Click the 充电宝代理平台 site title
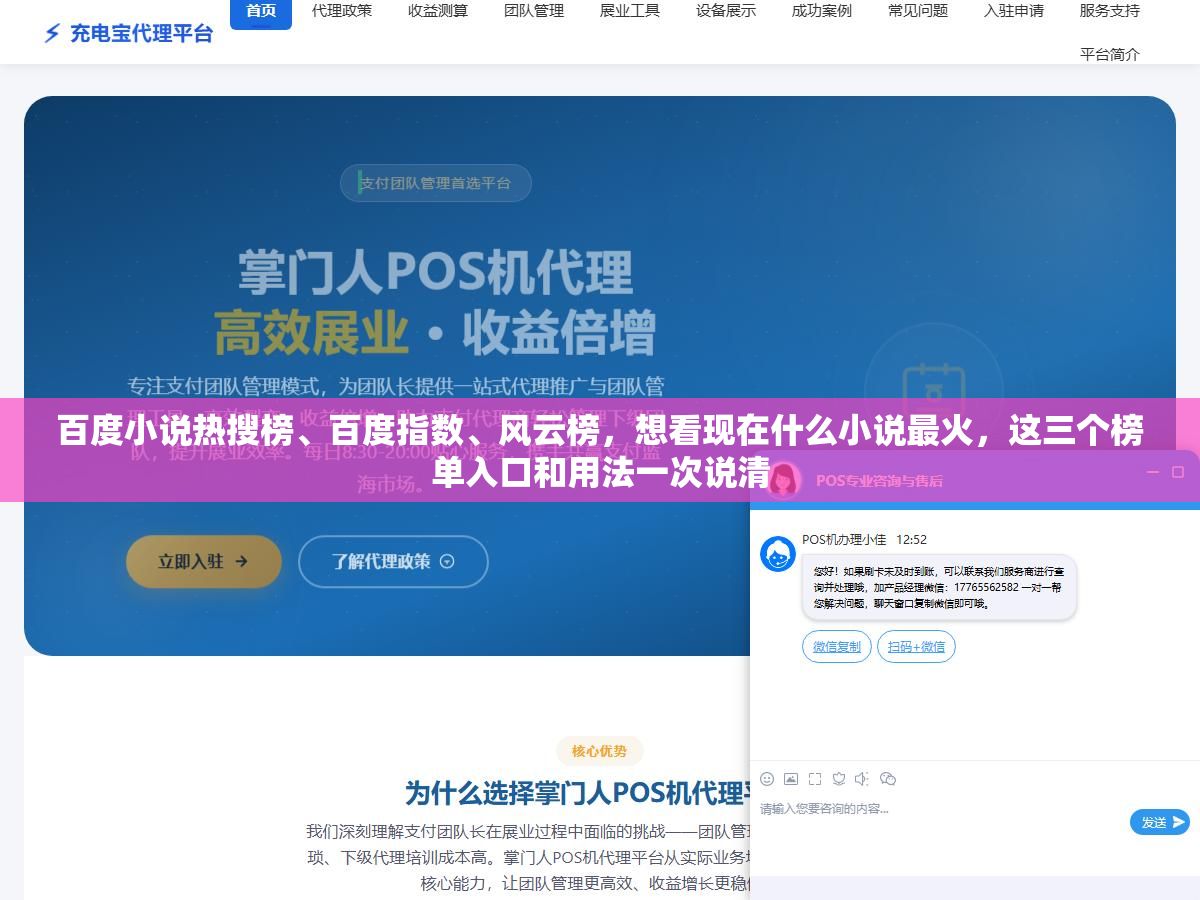 click(x=141, y=33)
